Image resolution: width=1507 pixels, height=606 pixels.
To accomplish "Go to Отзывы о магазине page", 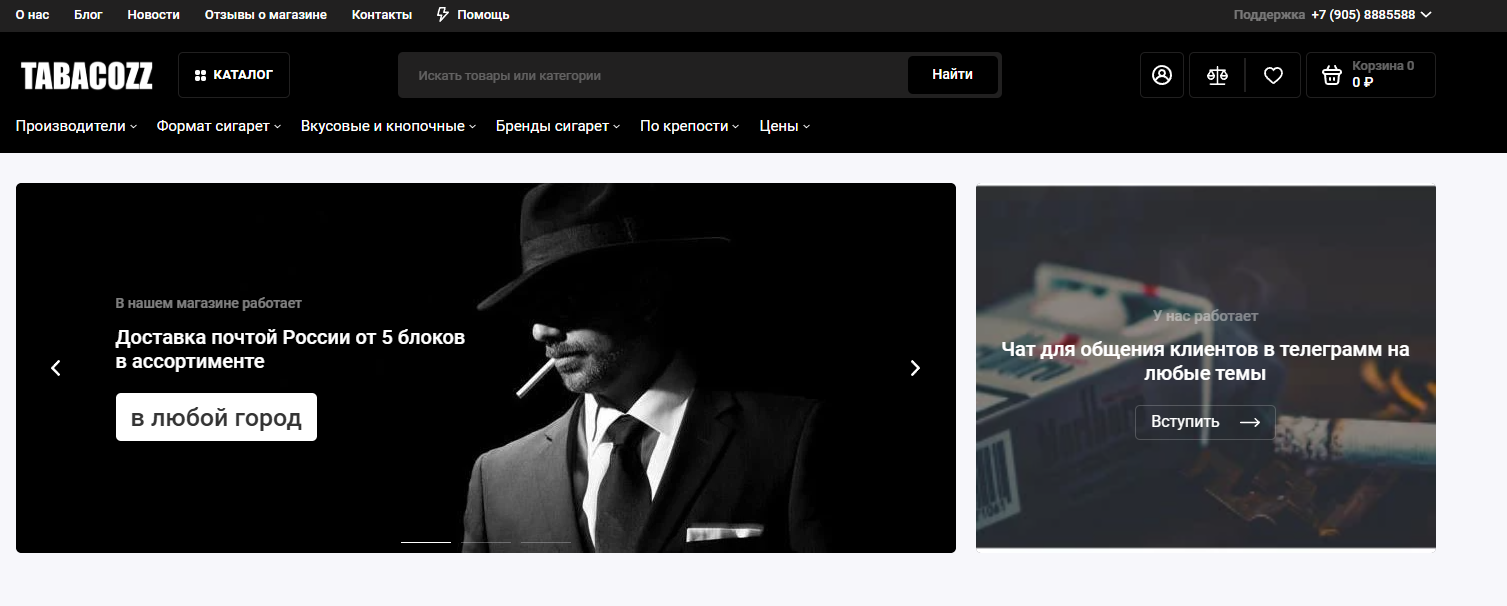I will pos(265,15).
